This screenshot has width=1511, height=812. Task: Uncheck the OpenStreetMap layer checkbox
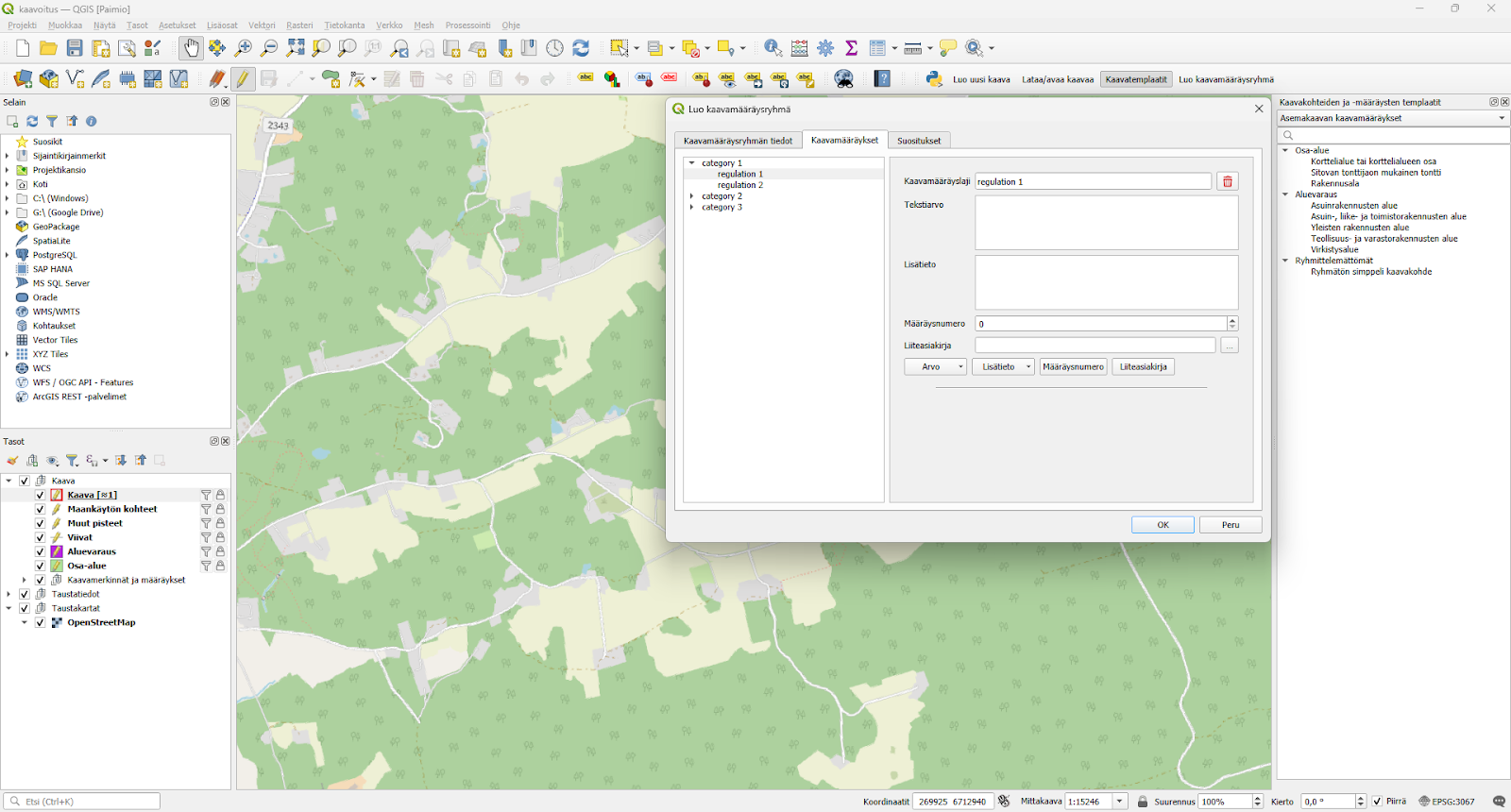pyautogui.click(x=40, y=622)
